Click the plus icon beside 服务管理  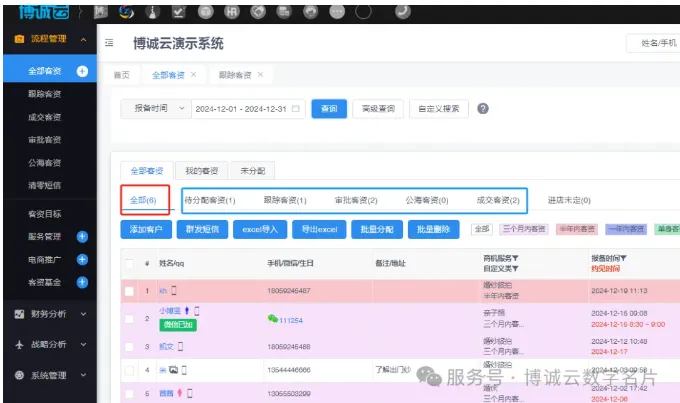[82, 236]
